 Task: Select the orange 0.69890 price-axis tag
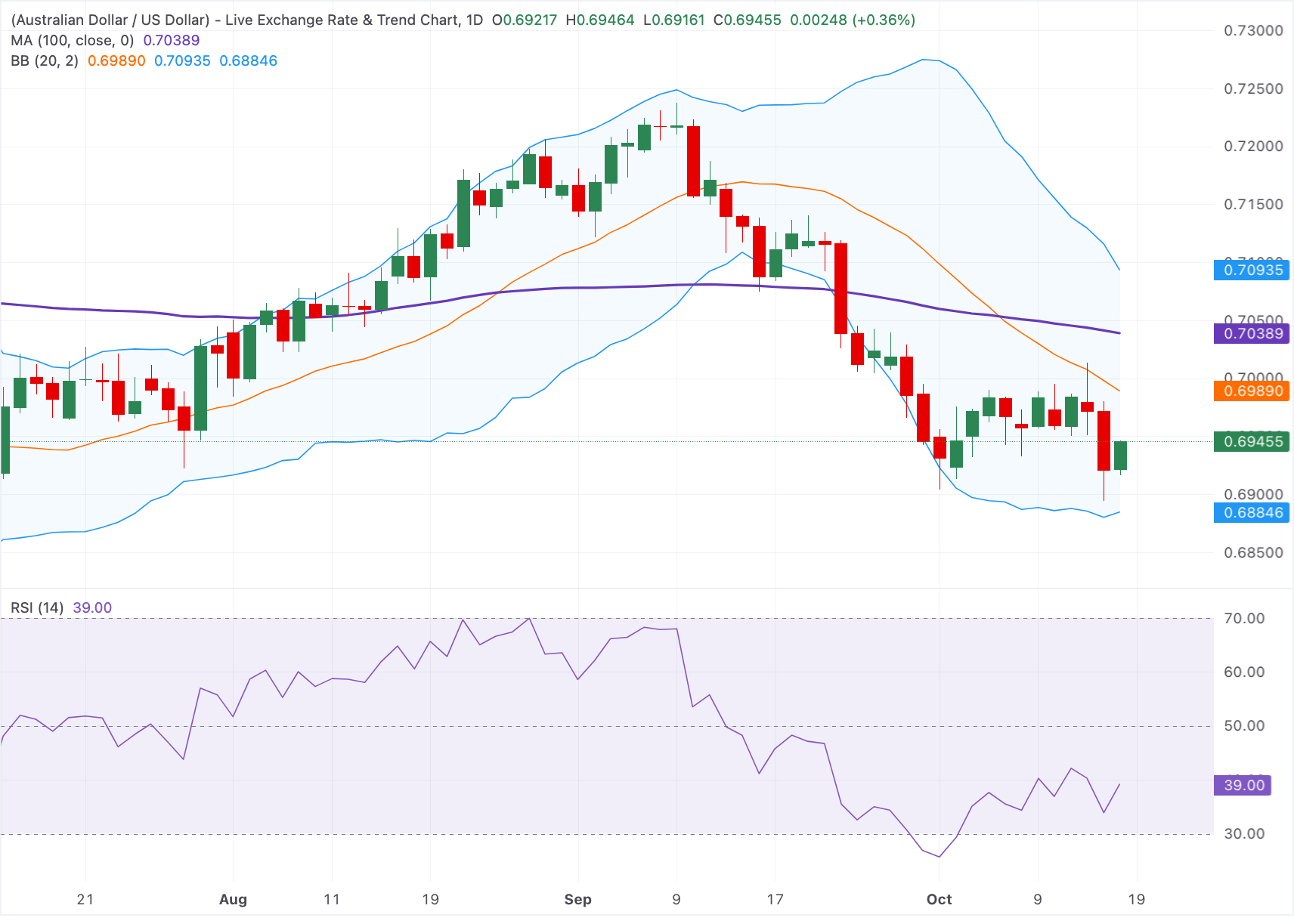click(x=1252, y=391)
